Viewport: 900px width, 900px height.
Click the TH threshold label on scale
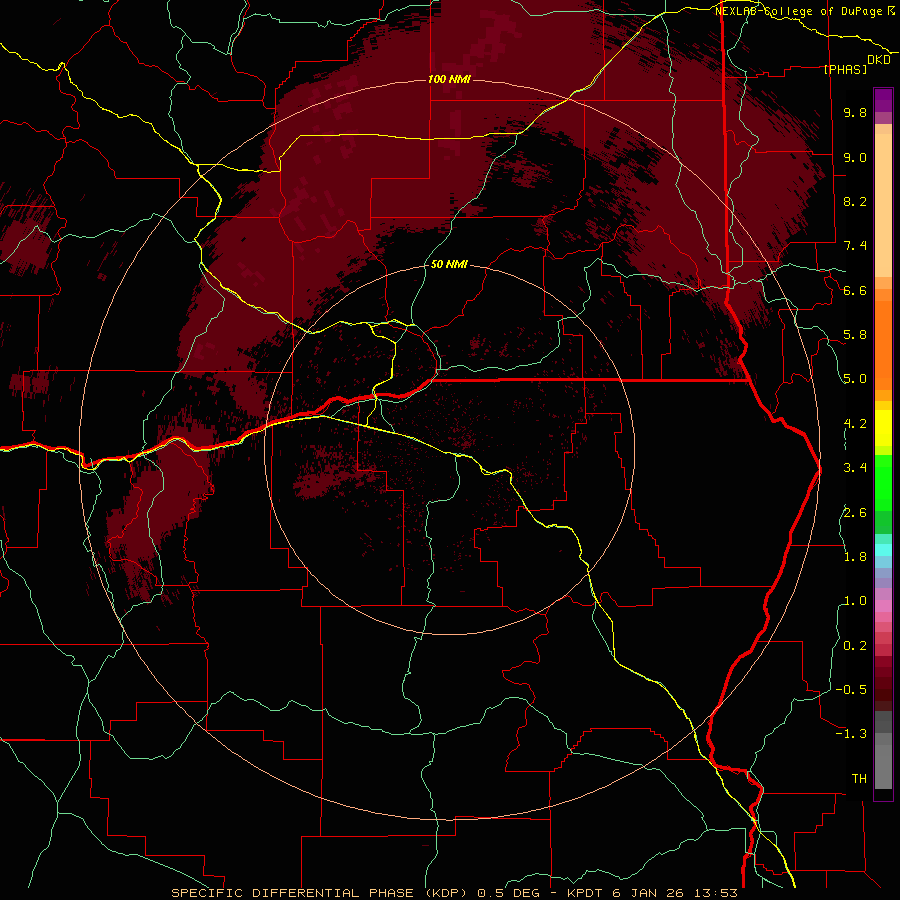[859, 779]
